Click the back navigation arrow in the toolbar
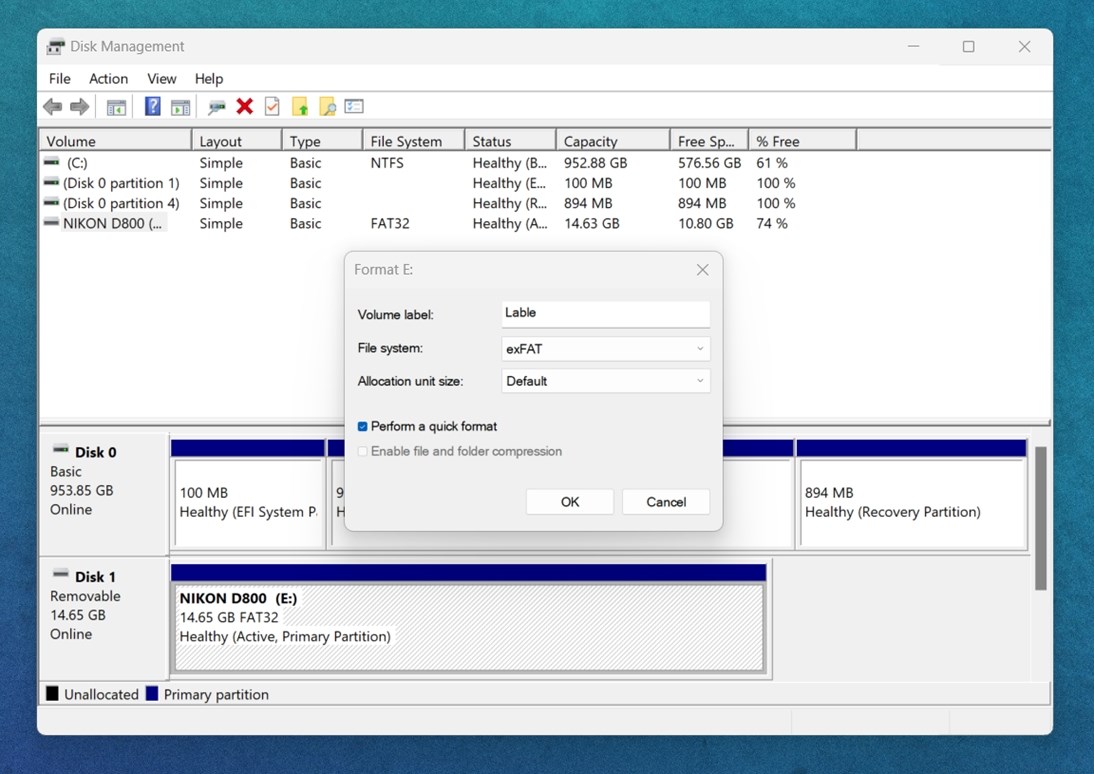The height and width of the screenshot is (774, 1094). (52, 106)
